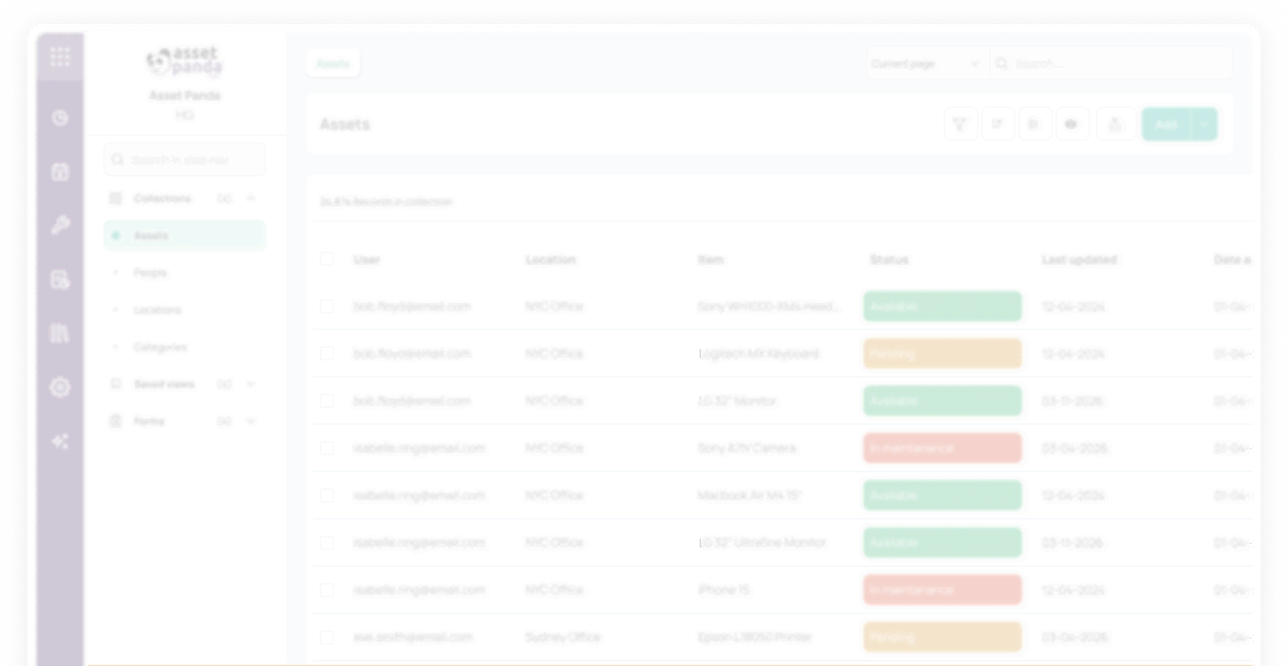Sort by the Item column header
Viewport: 1288px width, 666px height.
click(711, 260)
